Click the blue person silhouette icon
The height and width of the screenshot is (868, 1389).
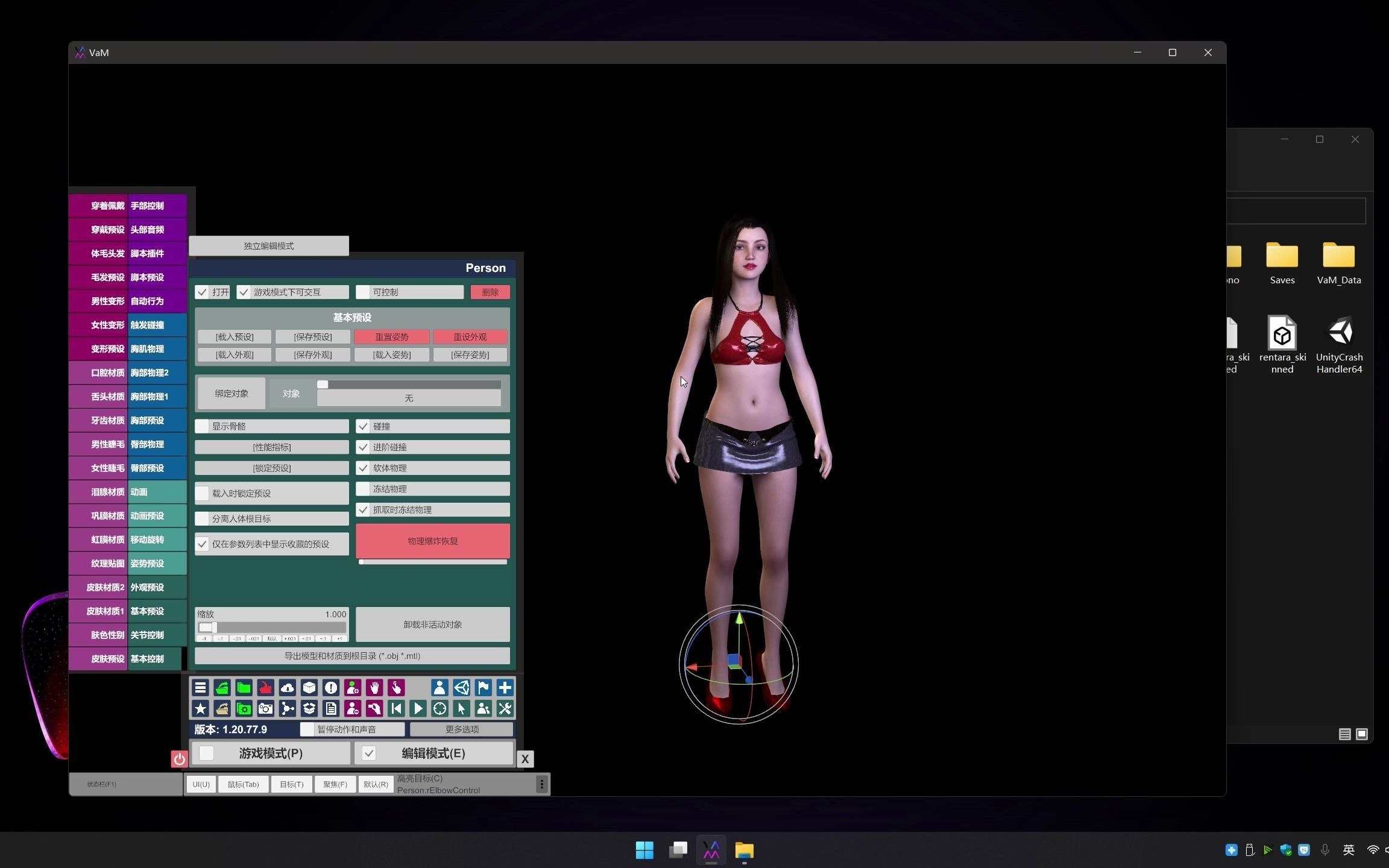439,688
